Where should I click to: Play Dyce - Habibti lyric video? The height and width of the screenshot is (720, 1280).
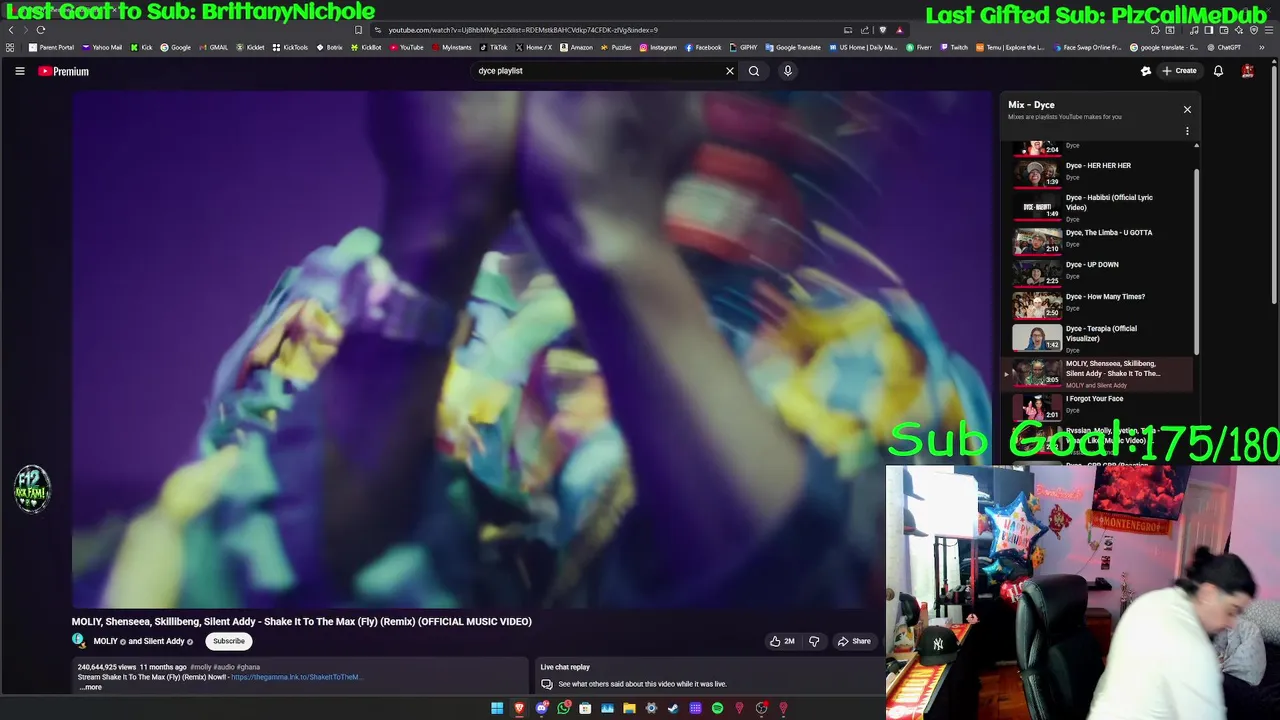point(1098,206)
